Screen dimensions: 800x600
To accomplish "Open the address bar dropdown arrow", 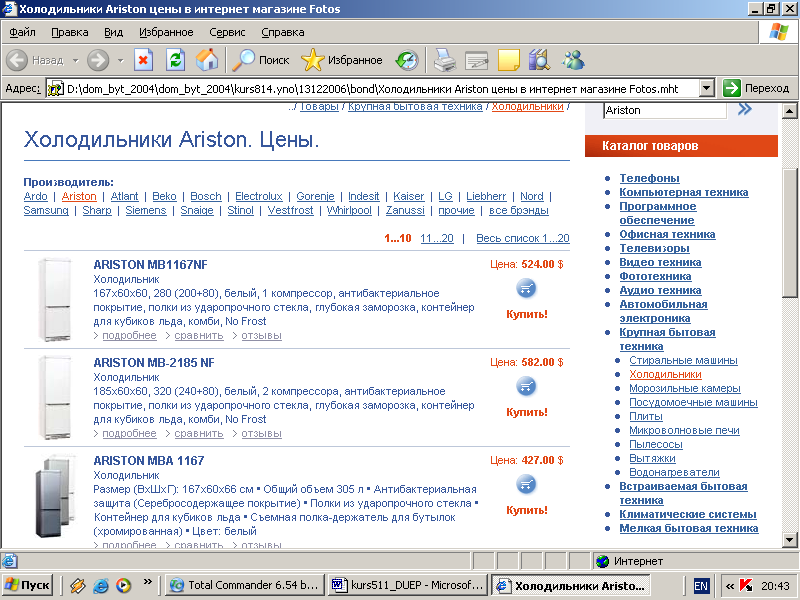I will pyautogui.click(x=706, y=88).
